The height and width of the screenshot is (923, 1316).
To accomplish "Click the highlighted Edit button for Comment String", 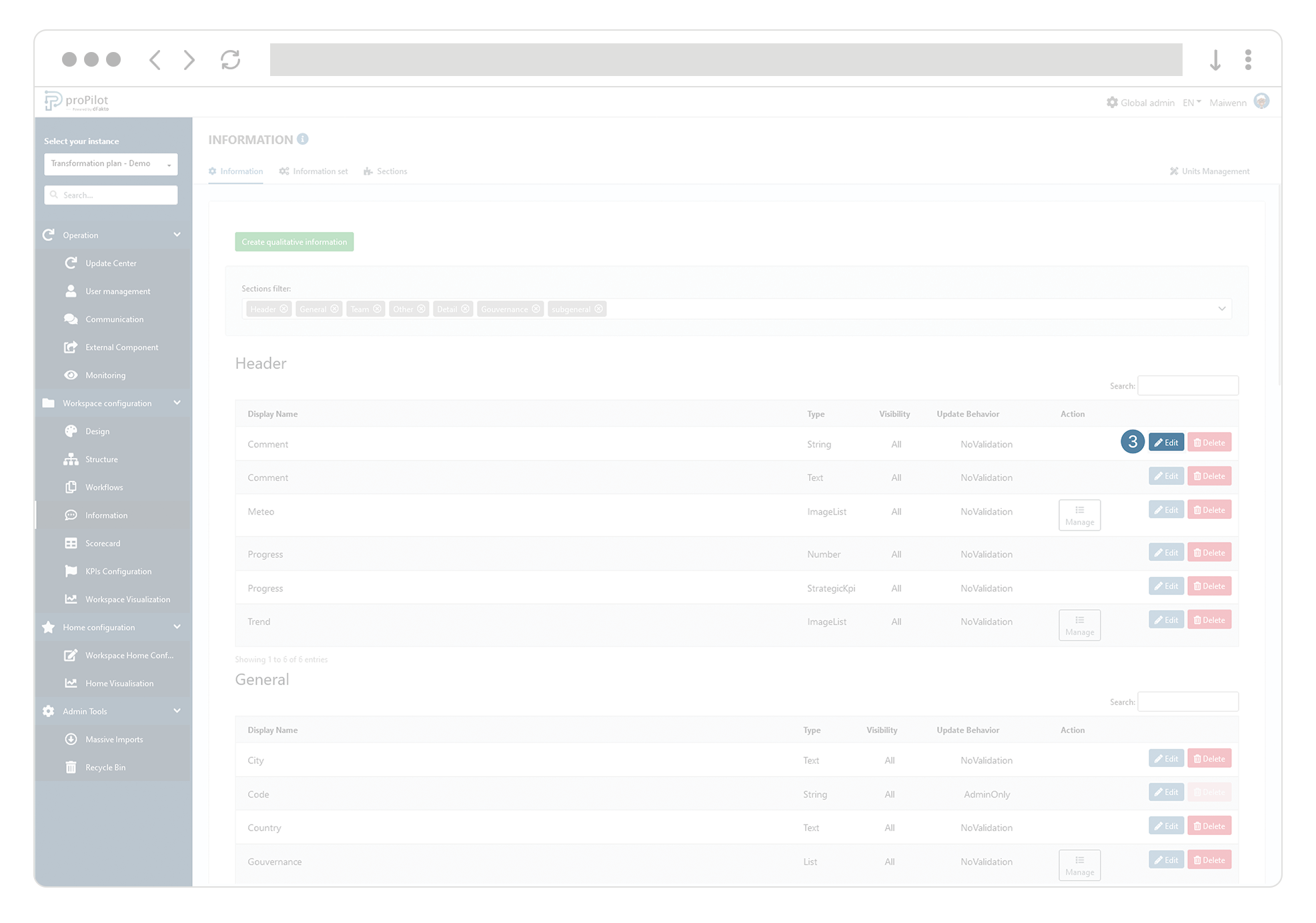I will [x=1166, y=442].
